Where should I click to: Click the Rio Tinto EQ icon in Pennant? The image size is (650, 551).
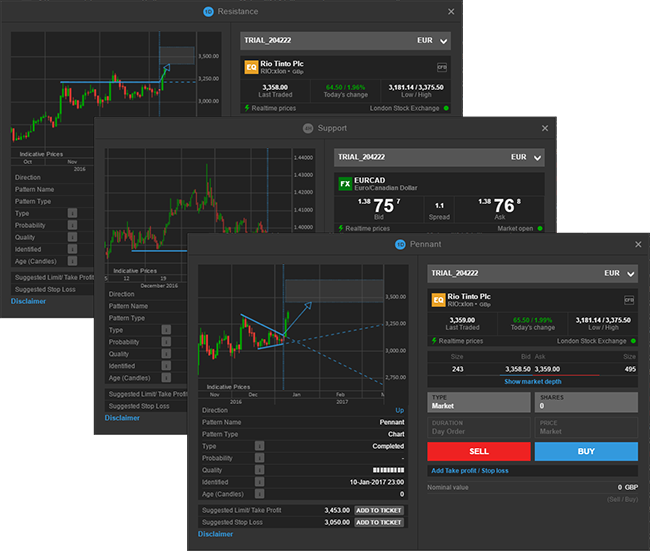point(438,299)
